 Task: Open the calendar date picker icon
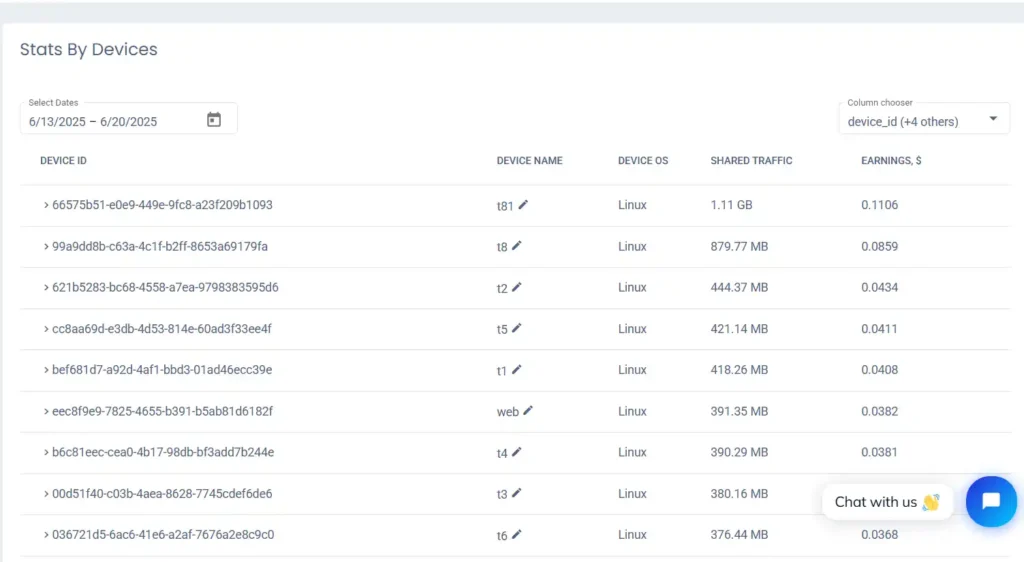tap(214, 119)
